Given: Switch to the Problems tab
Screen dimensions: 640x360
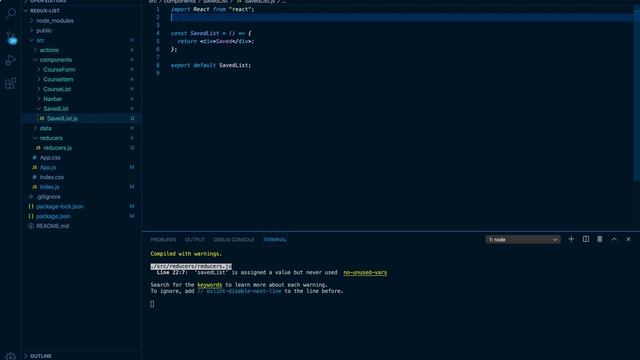Looking at the screenshot, I should coord(163,240).
